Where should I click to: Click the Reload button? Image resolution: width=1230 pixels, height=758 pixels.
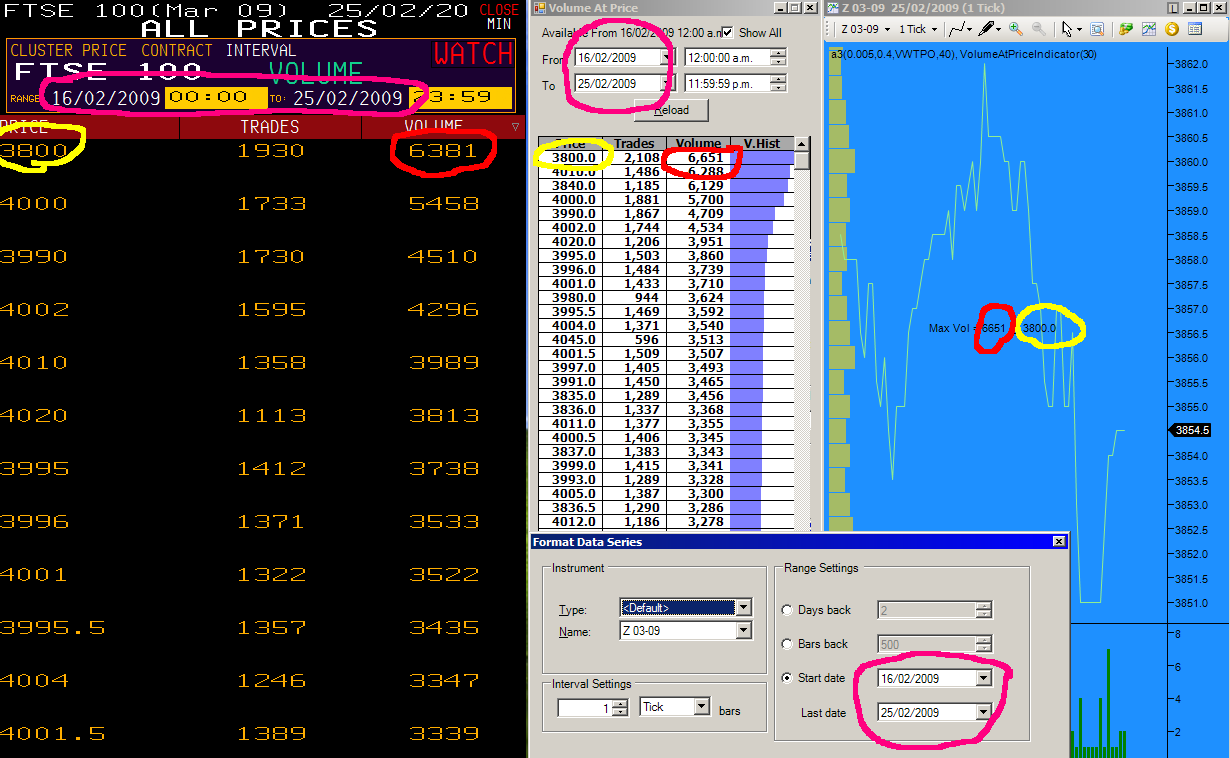pos(672,110)
